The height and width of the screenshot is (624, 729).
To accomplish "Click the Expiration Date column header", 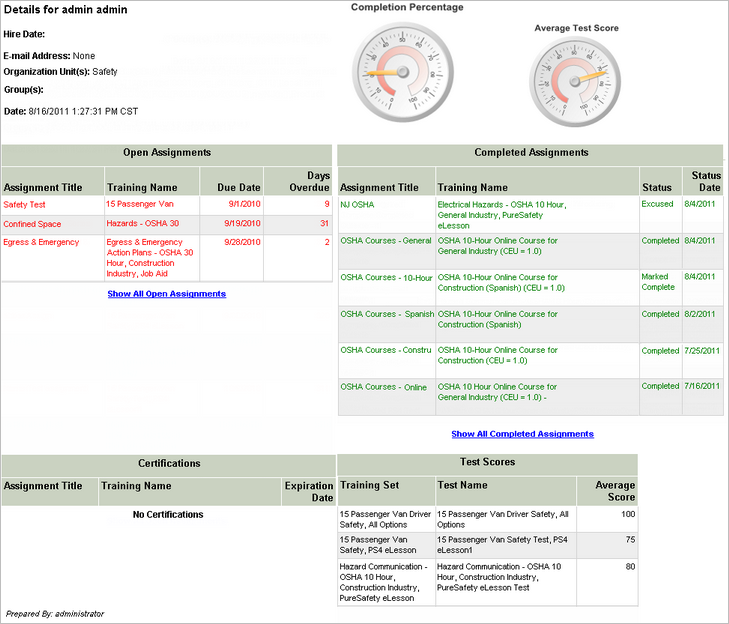I will tap(308, 491).
